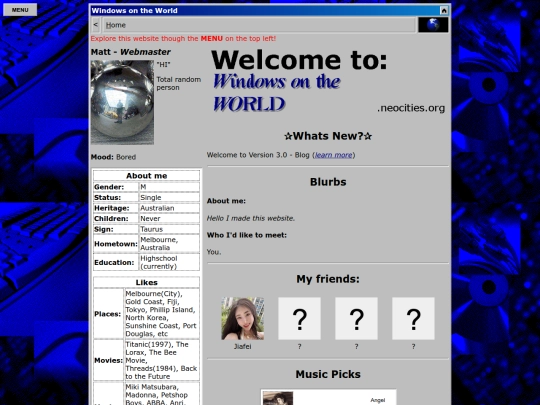Screen dimensions: 540x405
Task: Click the 'Gender:' row label
Action: [109, 187]
